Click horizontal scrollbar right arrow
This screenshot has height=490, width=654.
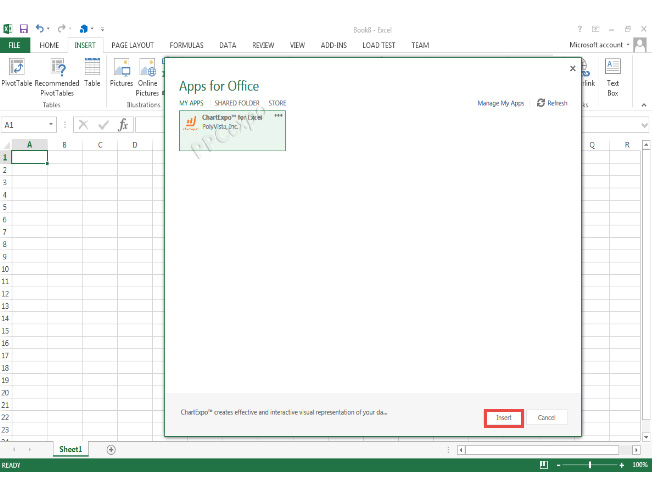coord(636,450)
